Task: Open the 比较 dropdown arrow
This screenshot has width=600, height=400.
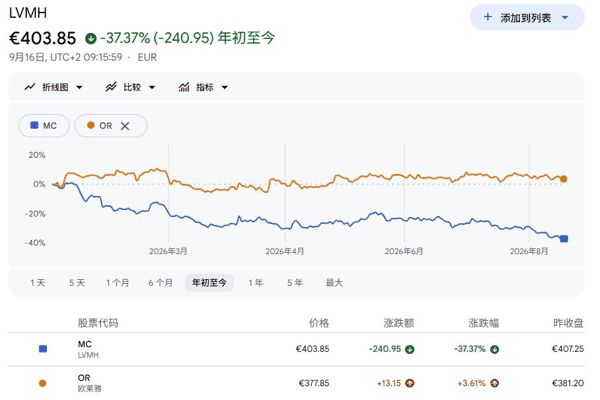Action: (x=152, y=88)
